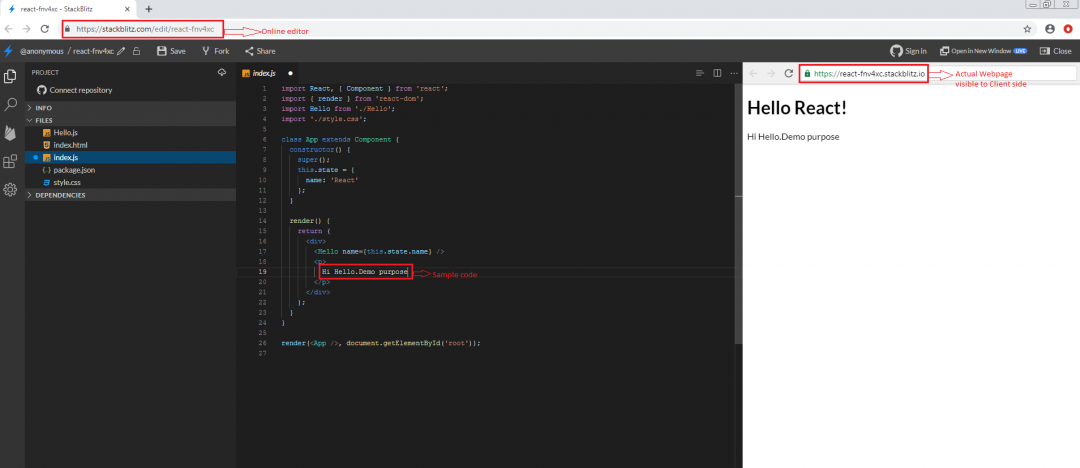Viewport: 1080px width, 468px height.
Task: Collapse the FILES section
Action: (x=44, y=120)
